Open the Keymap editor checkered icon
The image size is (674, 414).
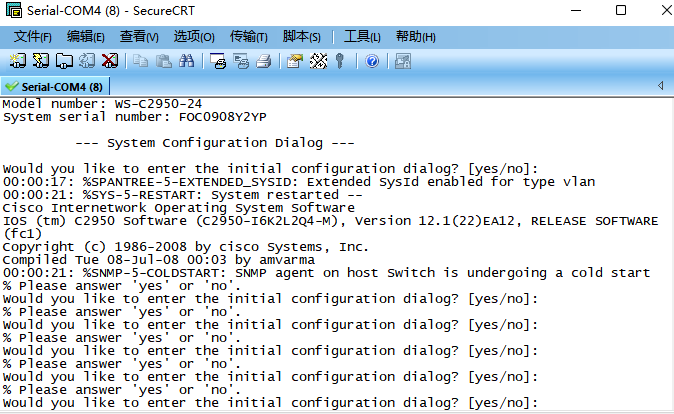coord(318,61)
